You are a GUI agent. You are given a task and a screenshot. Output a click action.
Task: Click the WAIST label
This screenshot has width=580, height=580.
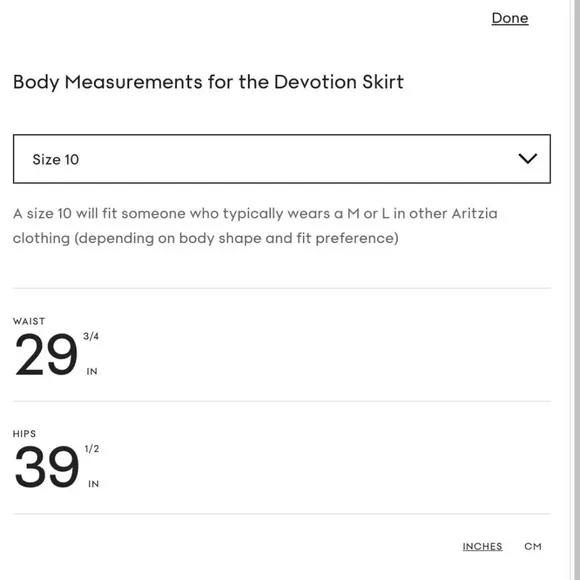29,321
